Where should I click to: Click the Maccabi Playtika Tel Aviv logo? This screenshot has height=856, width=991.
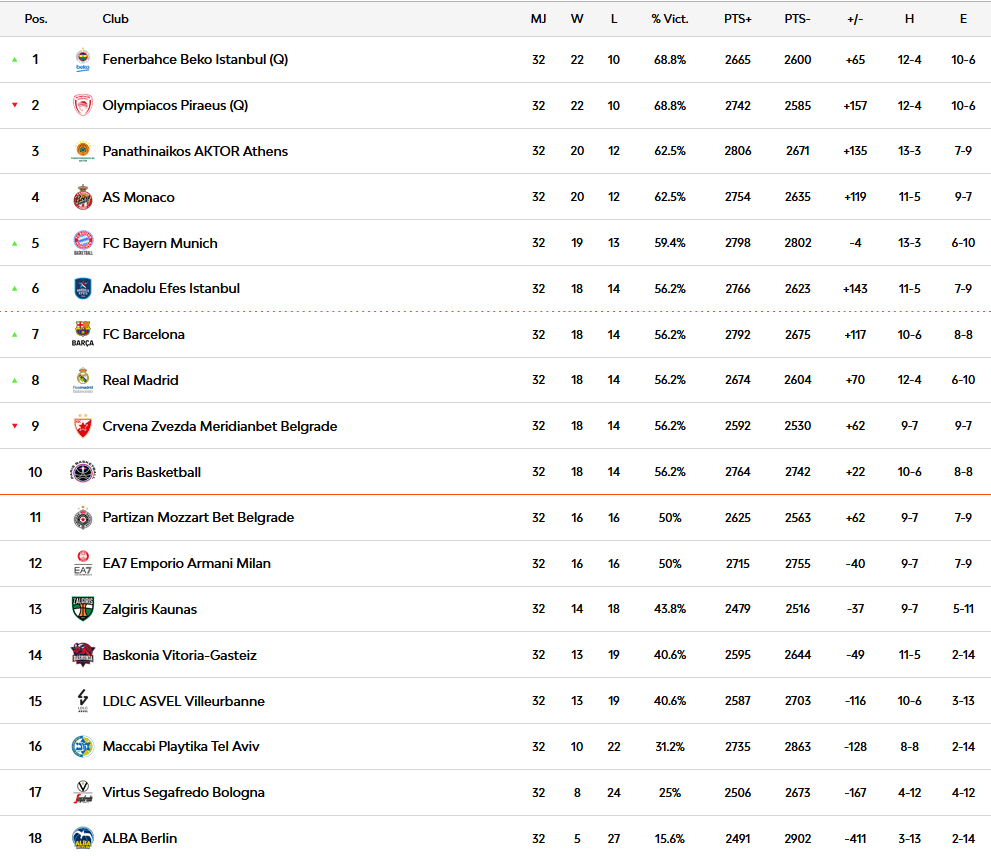83,747
